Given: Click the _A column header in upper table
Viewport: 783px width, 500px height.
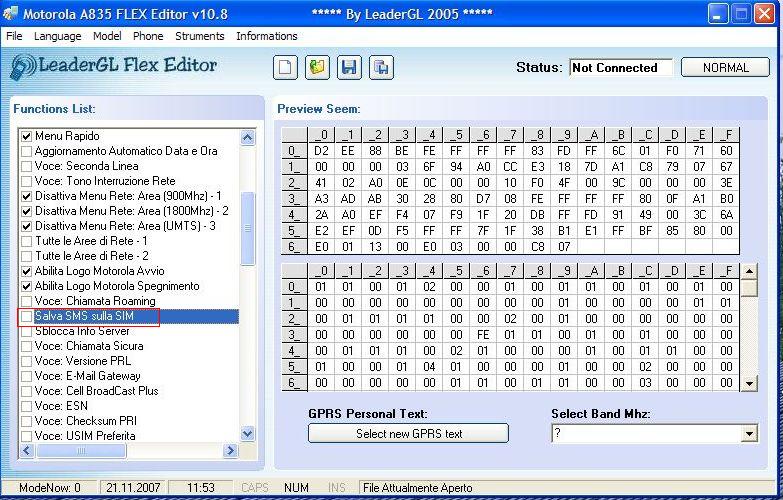Looking at the screenshot, I should pyautogui.click(x=591, y=135).
